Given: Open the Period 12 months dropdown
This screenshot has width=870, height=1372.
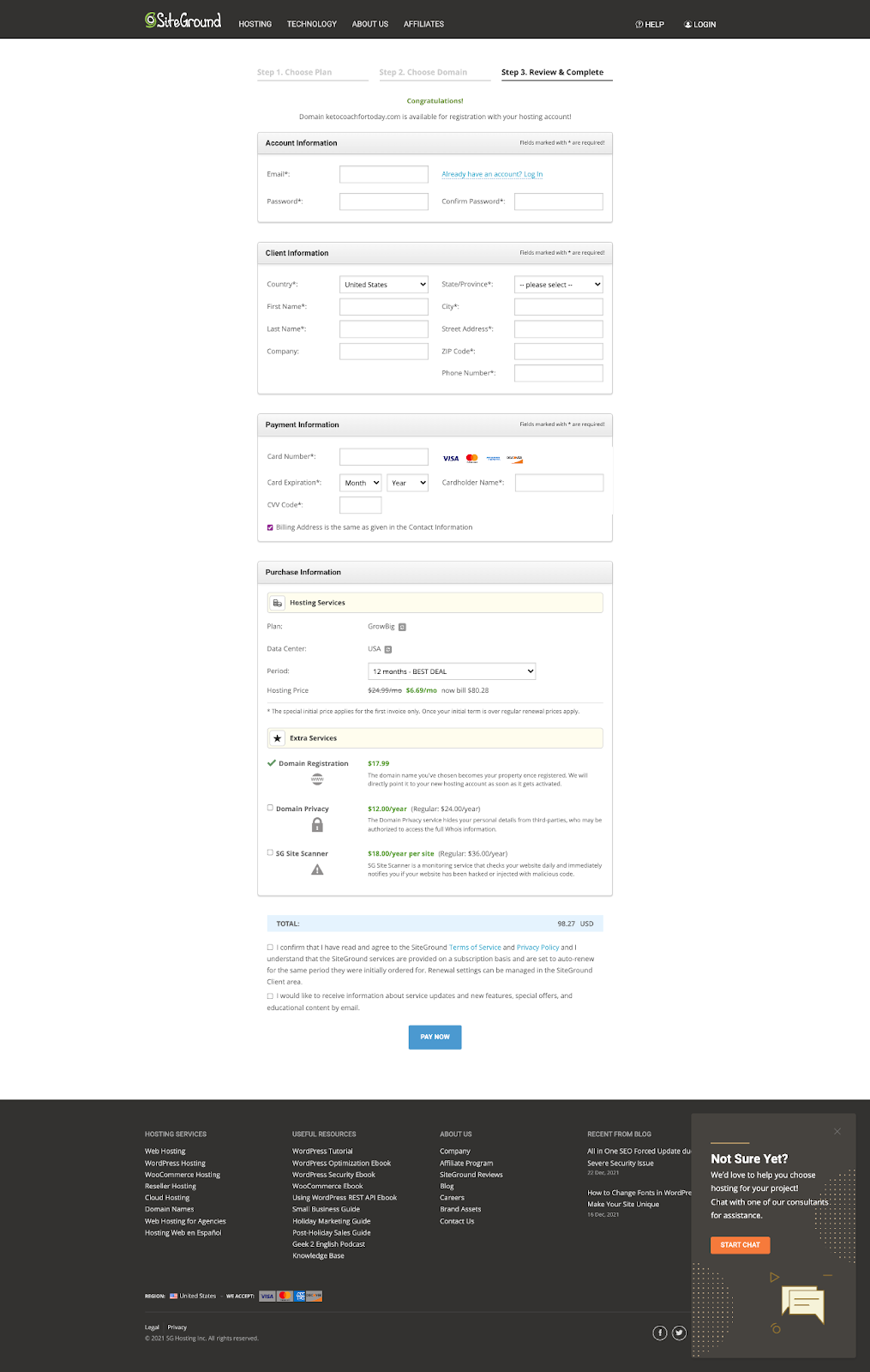Looking at the screenshot, I should [x=452, y=671].
